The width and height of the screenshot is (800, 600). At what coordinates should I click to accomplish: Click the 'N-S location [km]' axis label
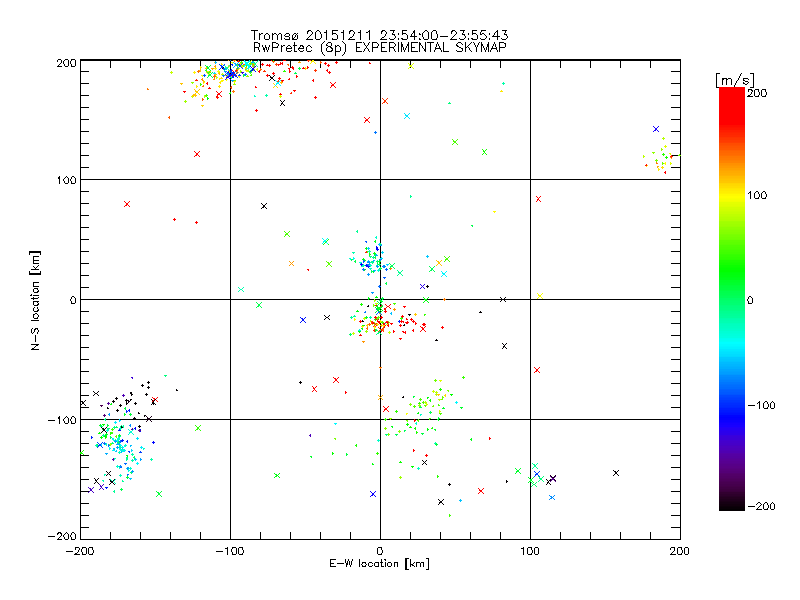[x=35, y=300]
